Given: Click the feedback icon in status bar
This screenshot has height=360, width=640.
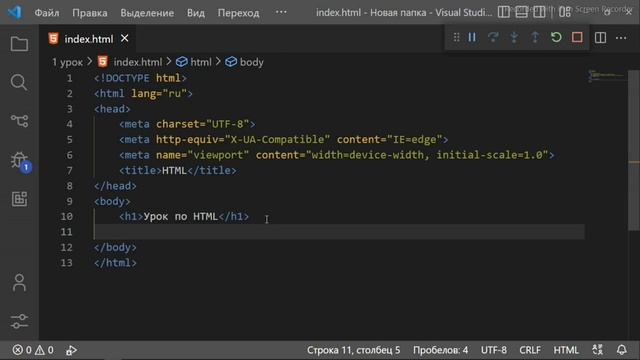Looking at the screenshot, I should tap(598, 350).
